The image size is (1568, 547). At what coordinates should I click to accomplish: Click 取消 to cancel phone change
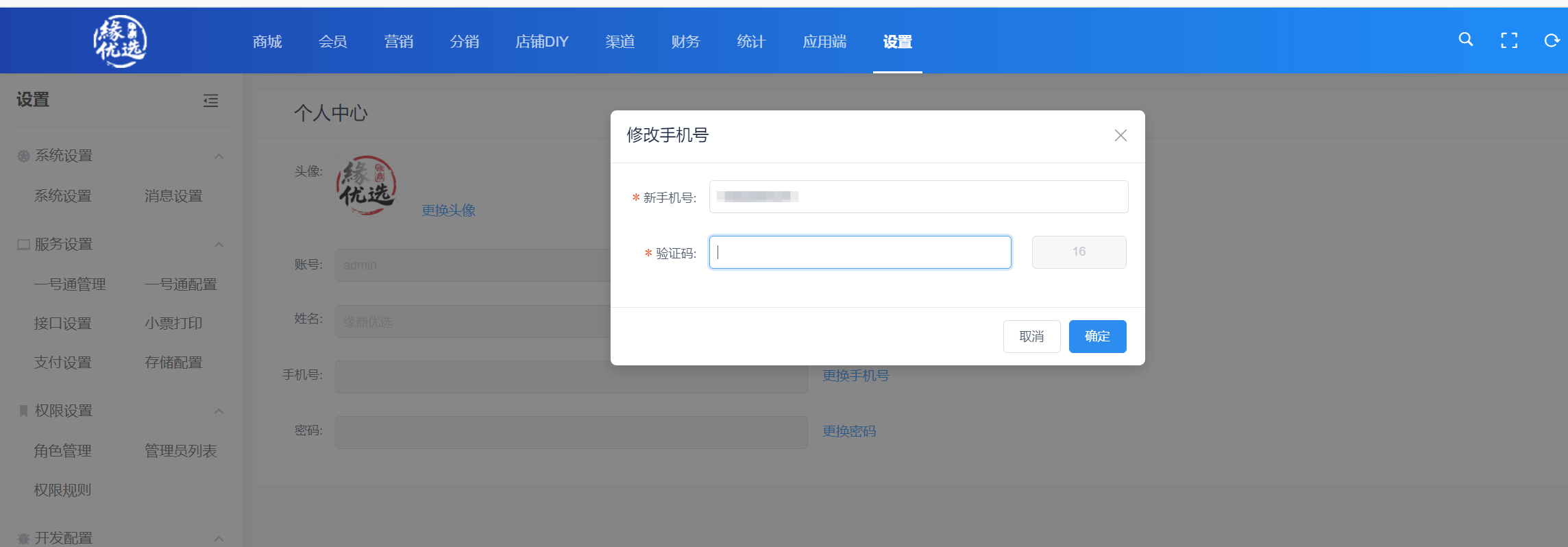tap(1031, 337)
